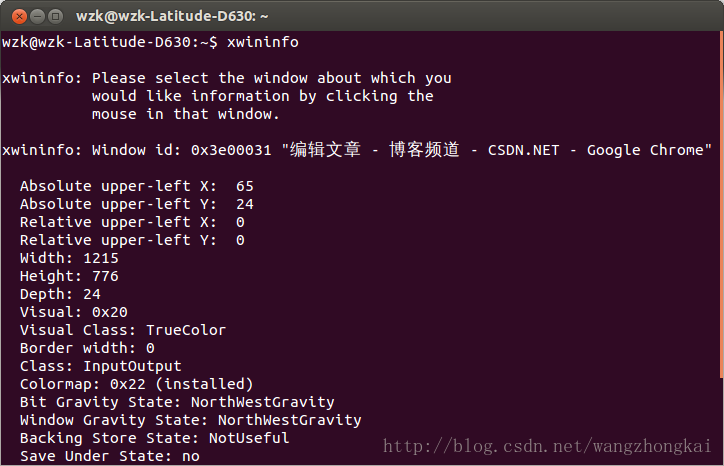The width and height of the screenshot is (724, 466).
Task: Click the window title wzk@wzk-Latitude-D630
Action: point(172,16)
